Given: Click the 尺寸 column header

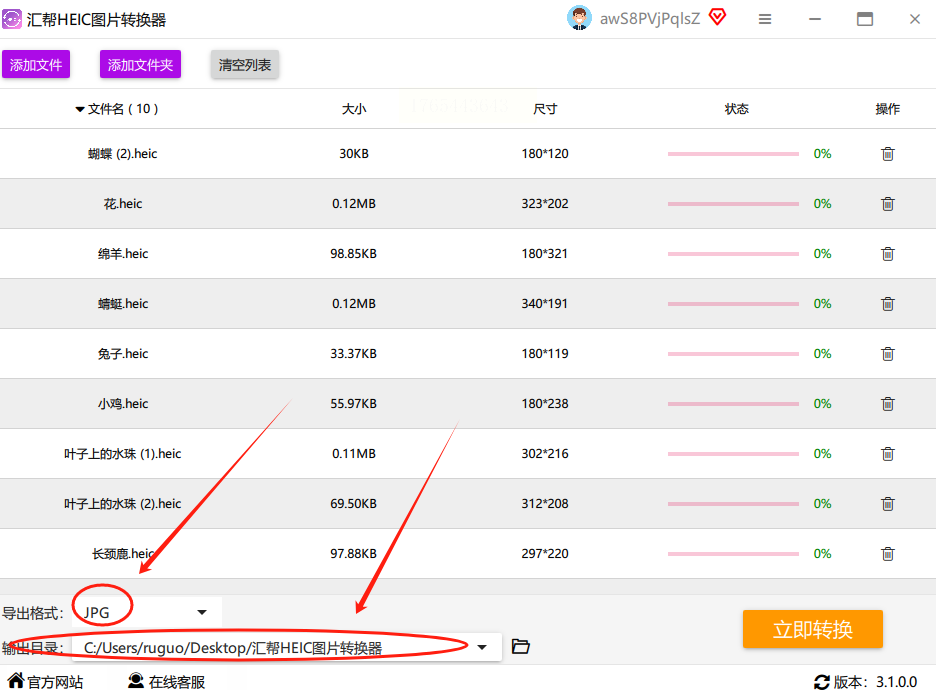Looking at the screenshot, I should 544,109.
